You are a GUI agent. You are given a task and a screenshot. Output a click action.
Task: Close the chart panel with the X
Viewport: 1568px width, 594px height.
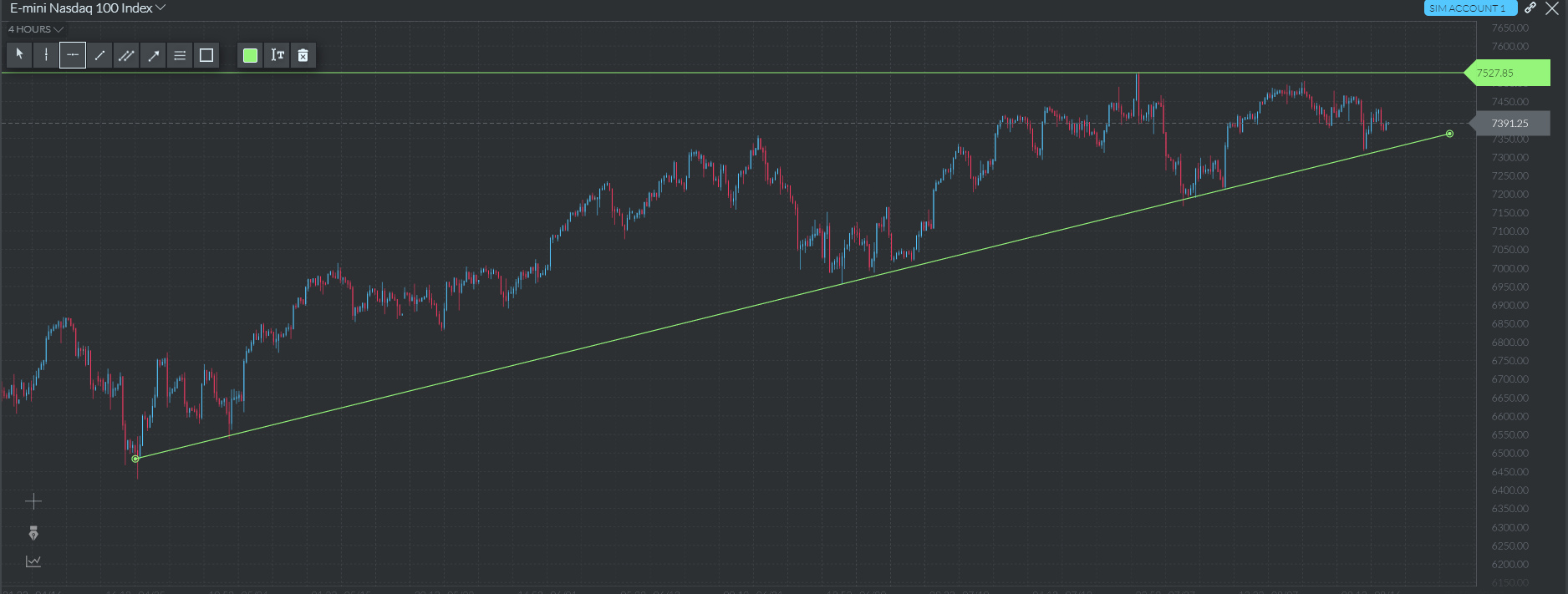1552,8
